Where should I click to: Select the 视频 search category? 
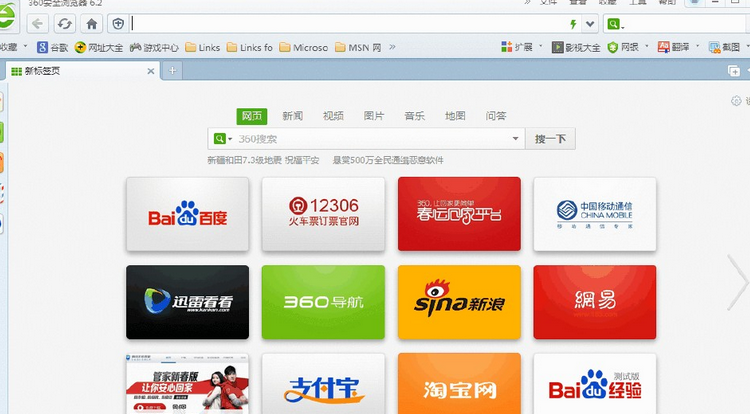point(333,116)
